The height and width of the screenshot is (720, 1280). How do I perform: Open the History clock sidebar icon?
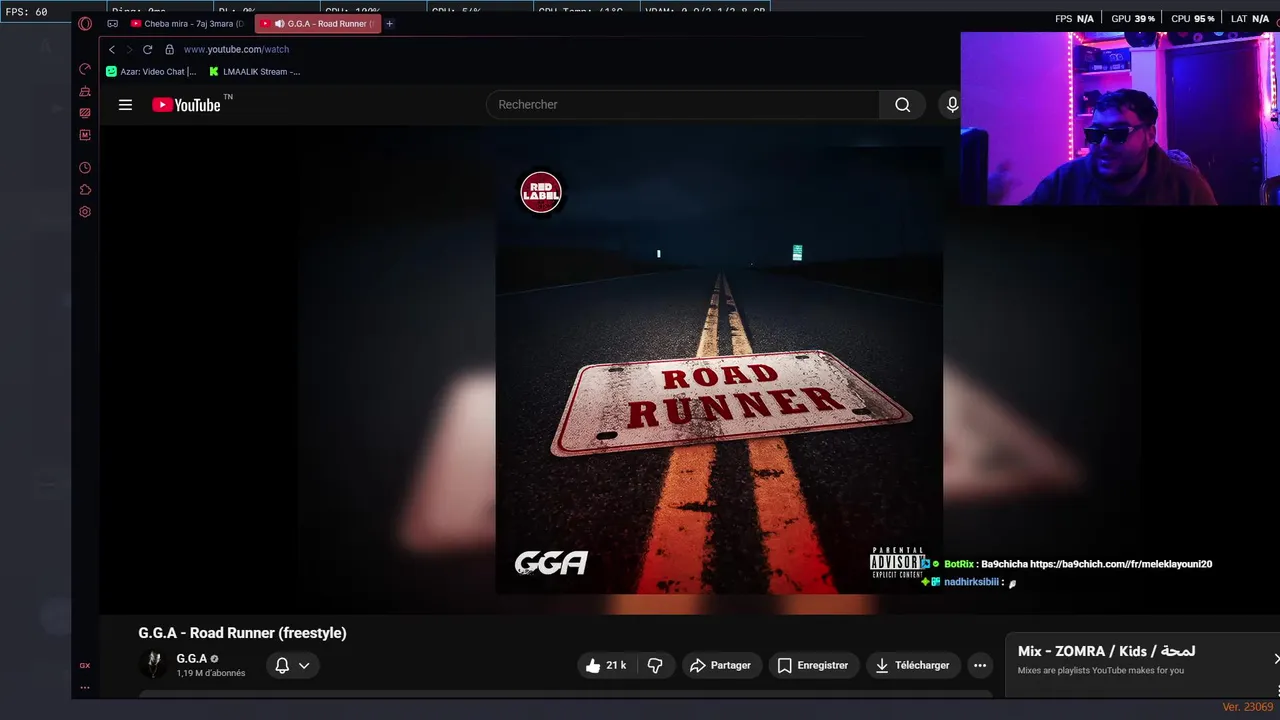pyautogui.click(x=85, y=168)
